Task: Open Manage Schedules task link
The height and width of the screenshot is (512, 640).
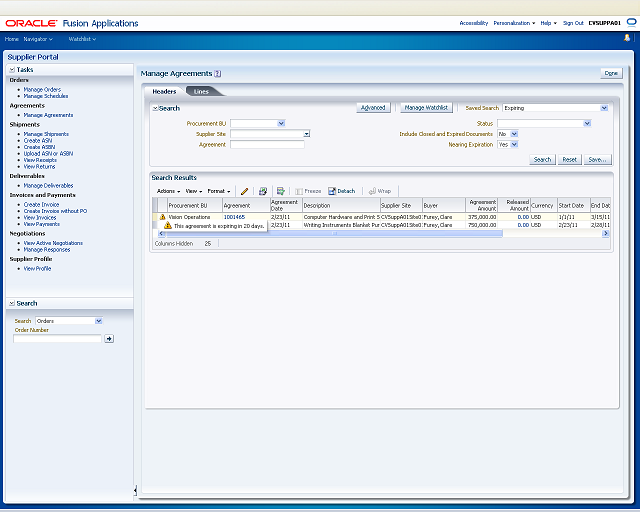Action: tap(46, 96)
